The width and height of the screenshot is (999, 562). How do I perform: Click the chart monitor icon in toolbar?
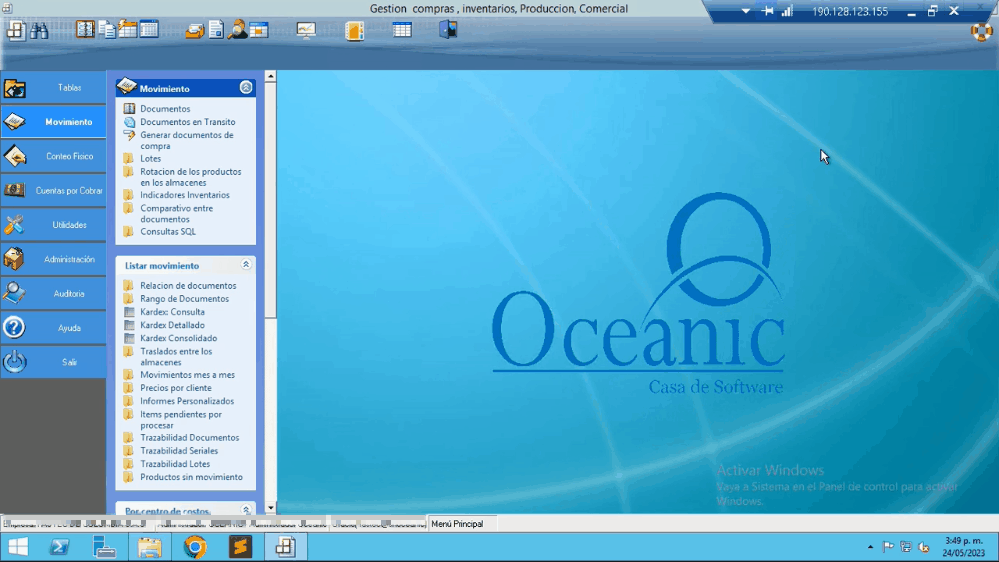(306, 30)
